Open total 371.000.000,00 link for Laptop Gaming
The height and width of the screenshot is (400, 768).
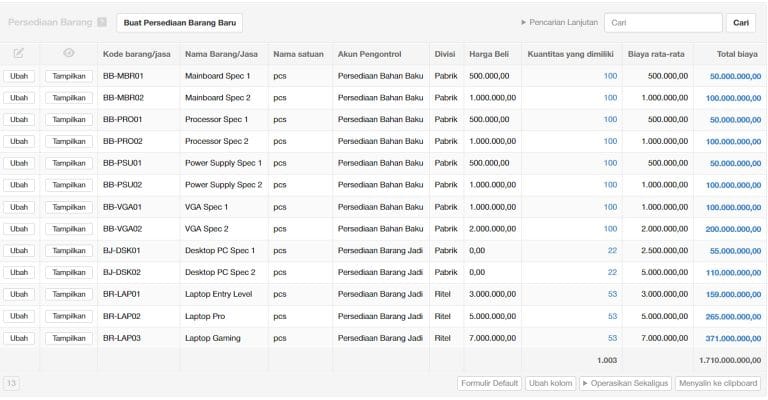(733, 338)
